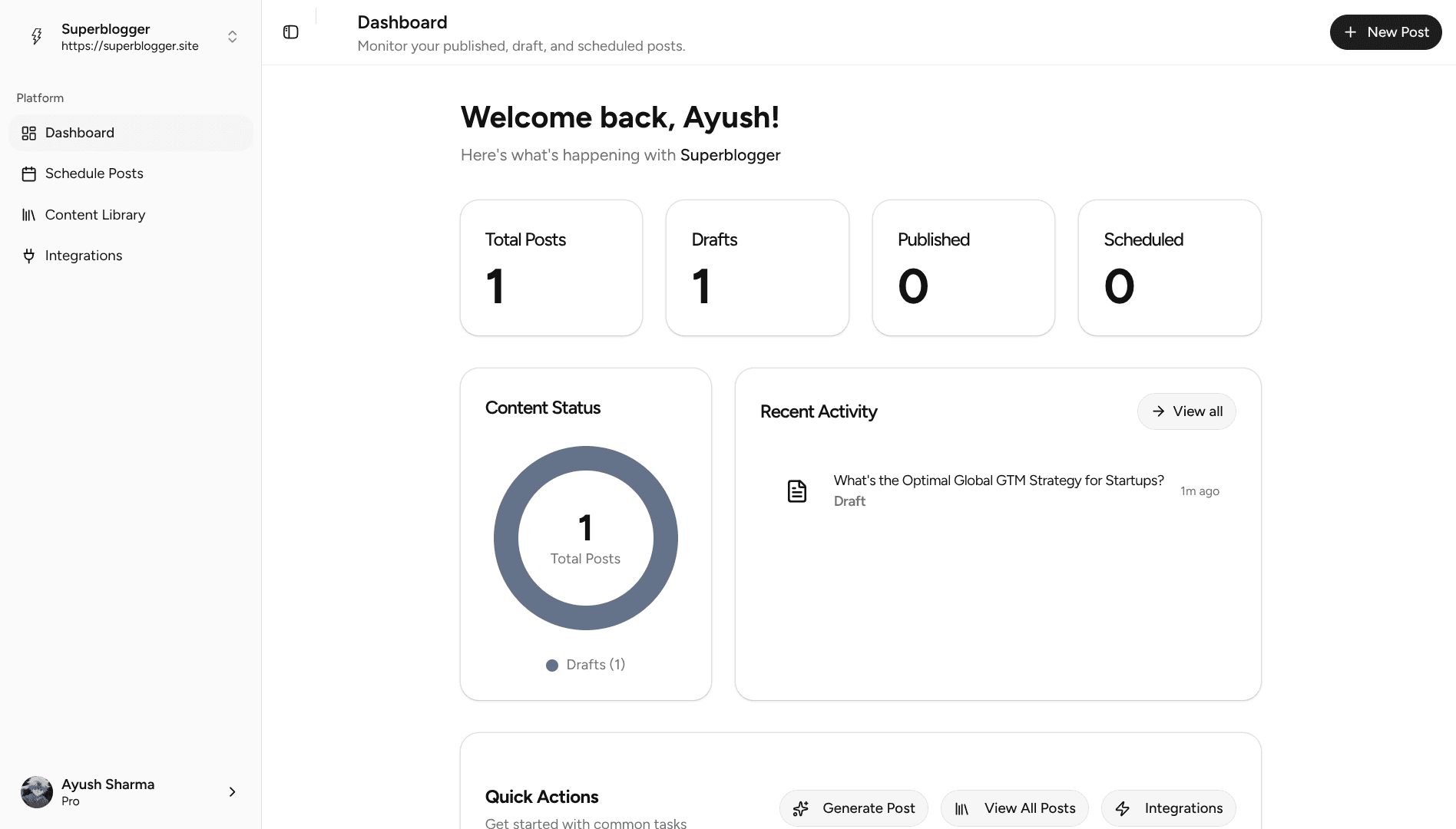
Task: Click Ayush Sharma's profile avatar
Action: [x=37, y=792]
